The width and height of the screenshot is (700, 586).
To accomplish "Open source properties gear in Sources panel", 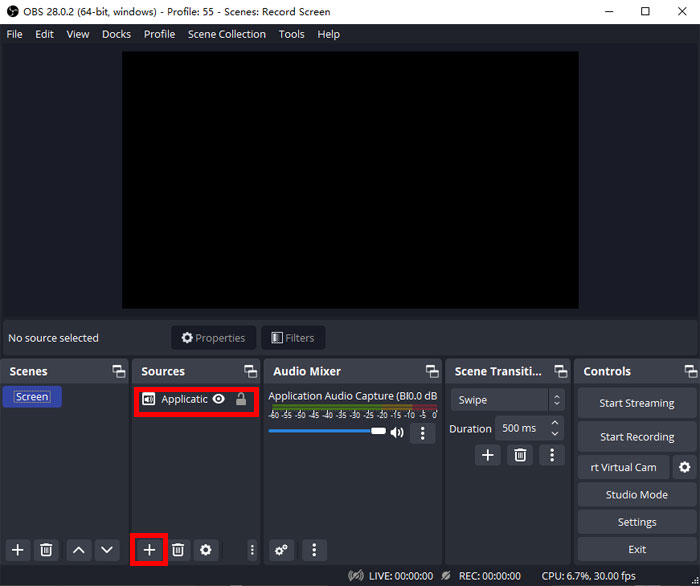I will [205, 550].
